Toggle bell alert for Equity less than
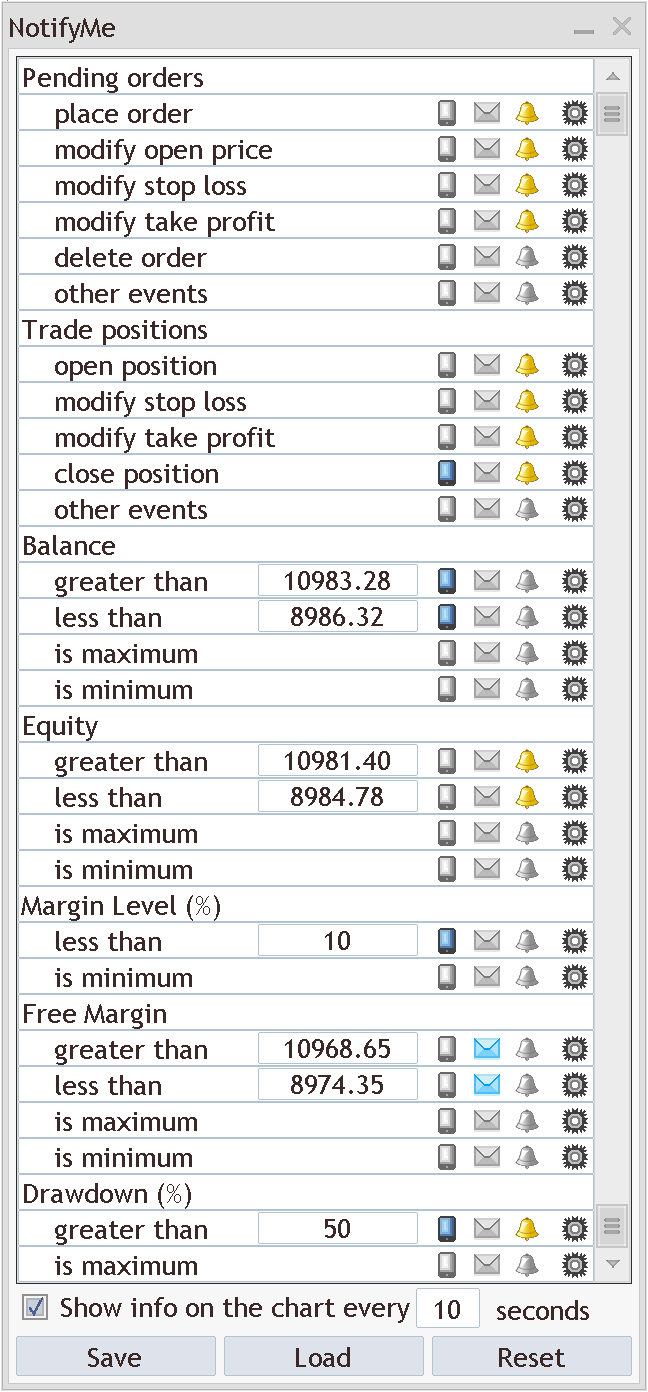 tap(526, 798)
